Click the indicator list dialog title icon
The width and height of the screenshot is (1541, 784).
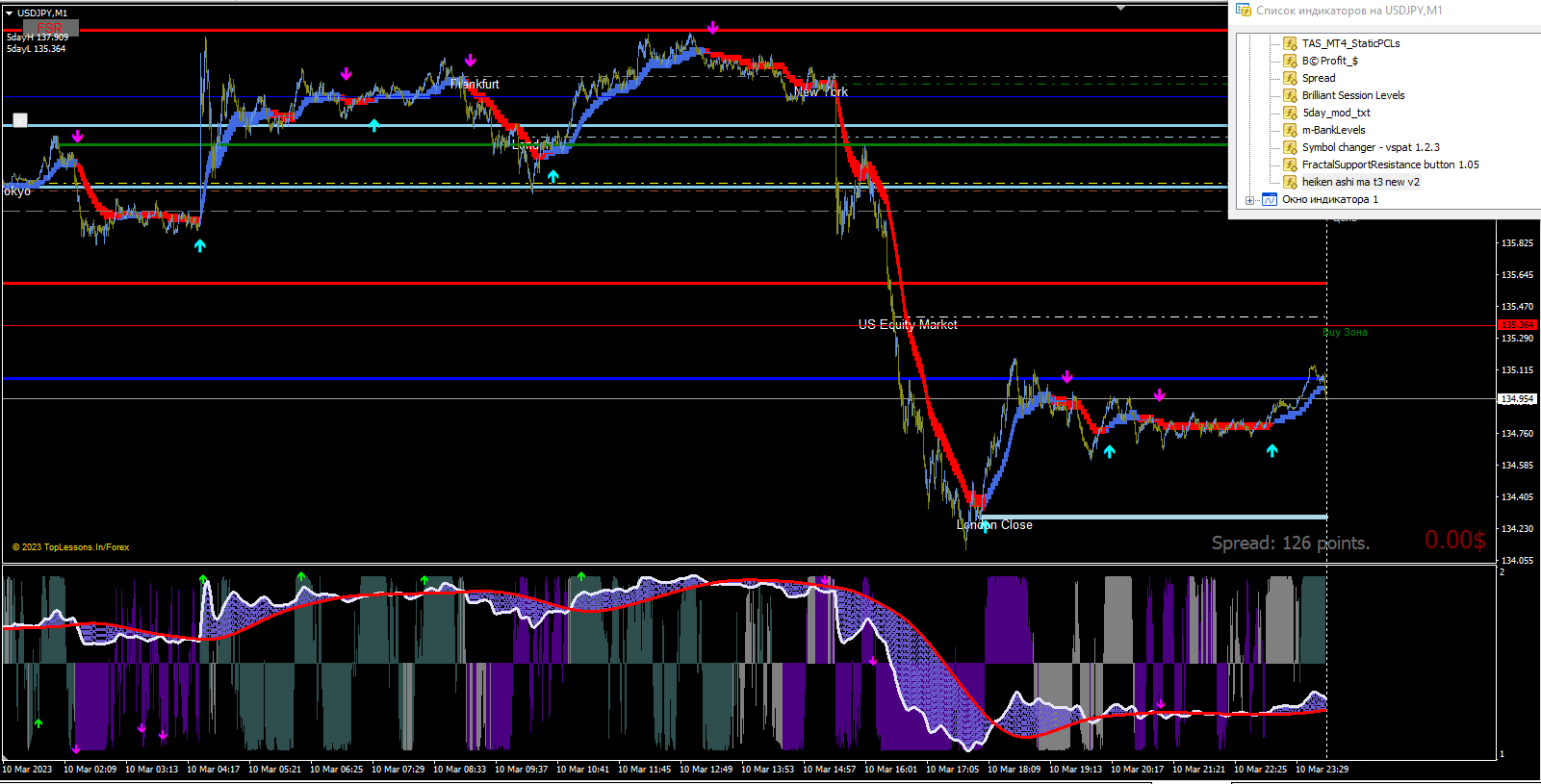click(x=1244, y=10)
